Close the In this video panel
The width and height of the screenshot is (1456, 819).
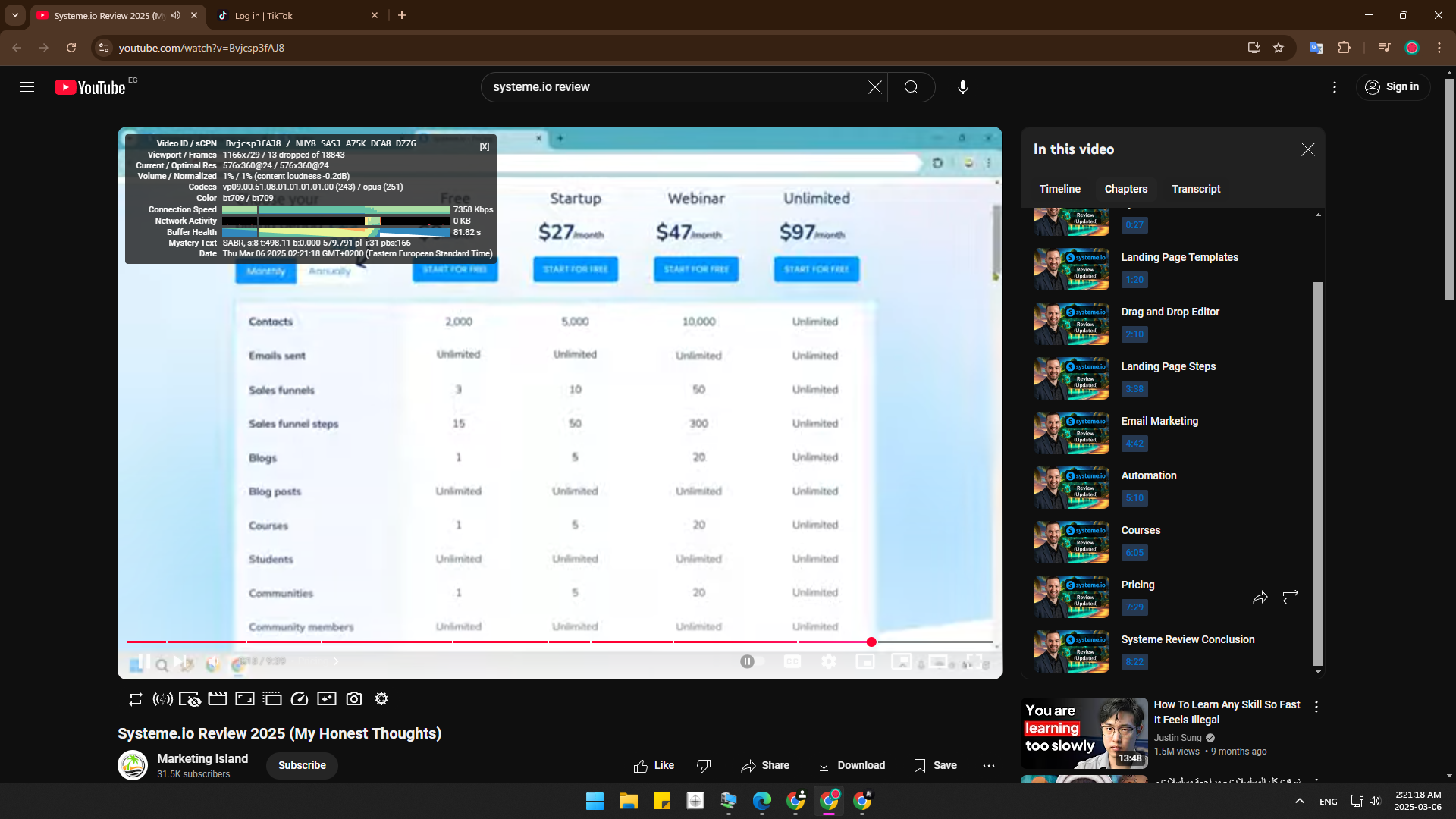coord(1308,149)
